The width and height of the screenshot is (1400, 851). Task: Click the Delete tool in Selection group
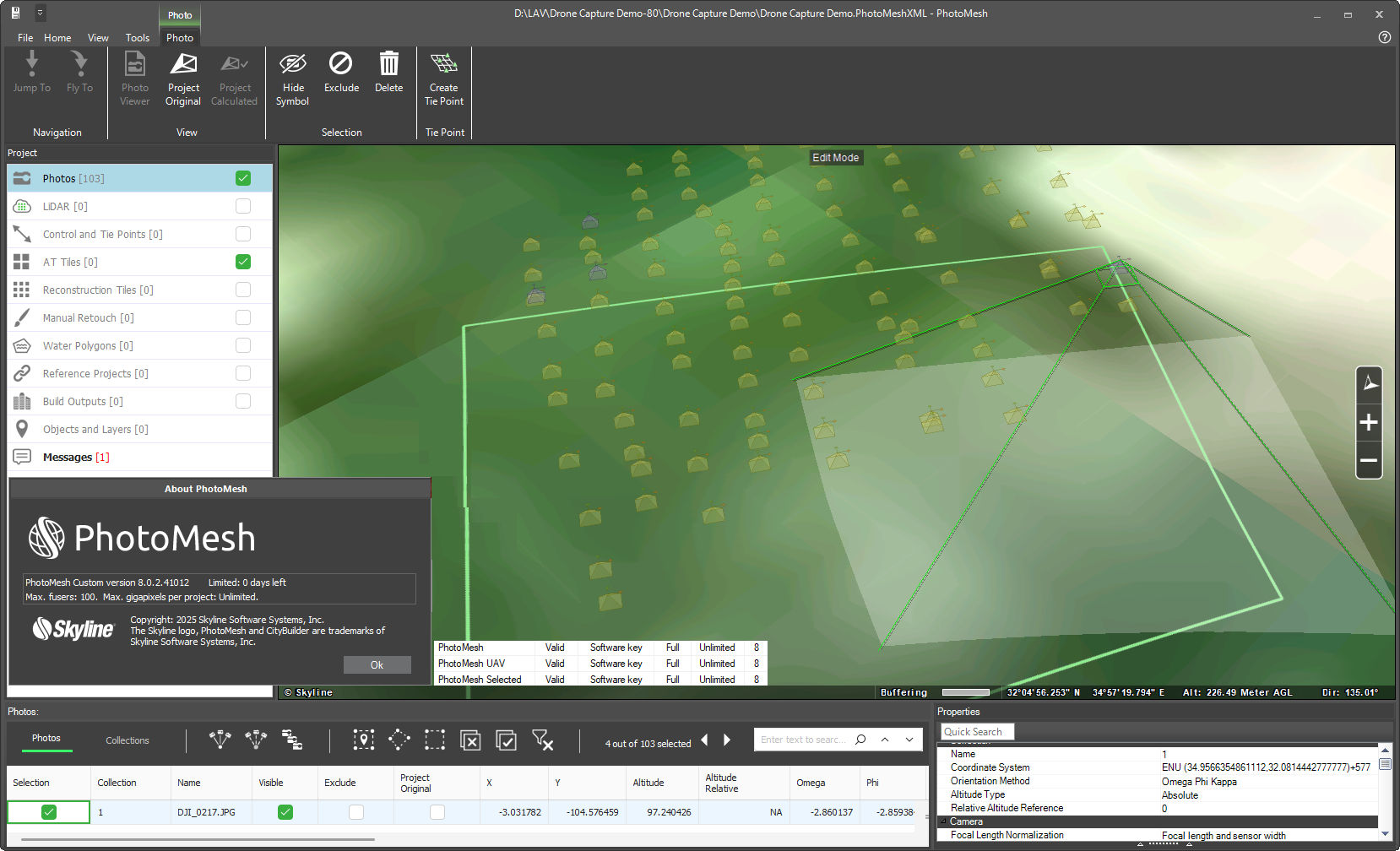tap(388, 78)
